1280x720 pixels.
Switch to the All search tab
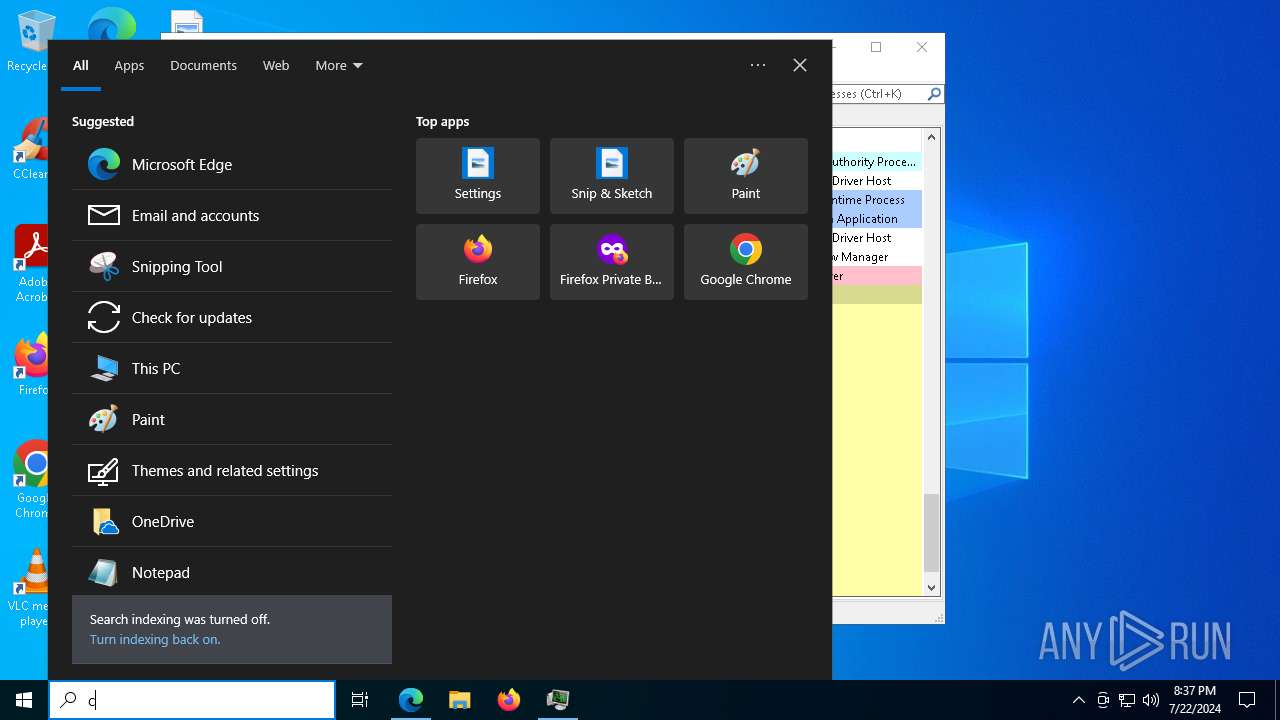[81, 66]
